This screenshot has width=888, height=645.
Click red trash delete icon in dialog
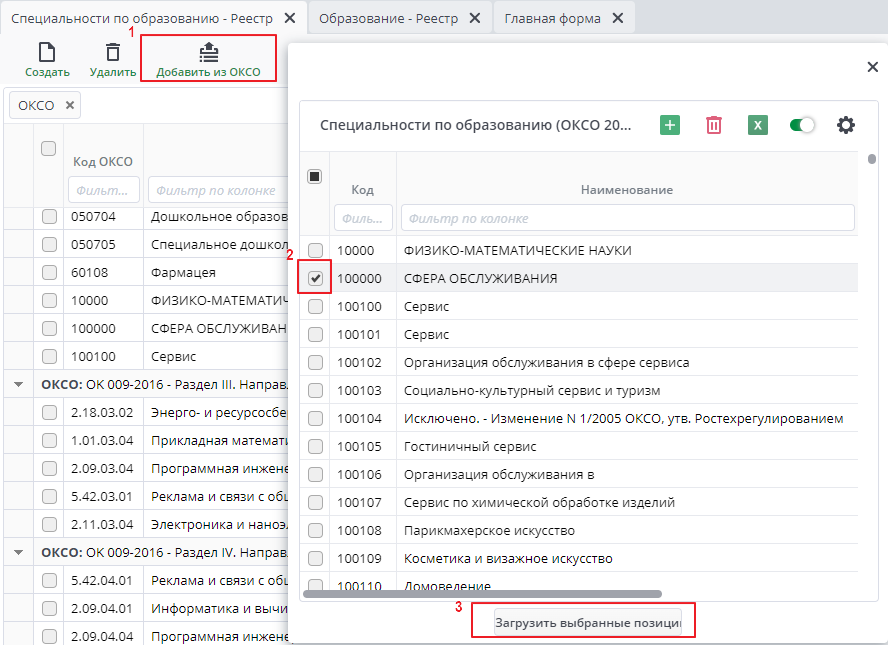pos(714,125)
